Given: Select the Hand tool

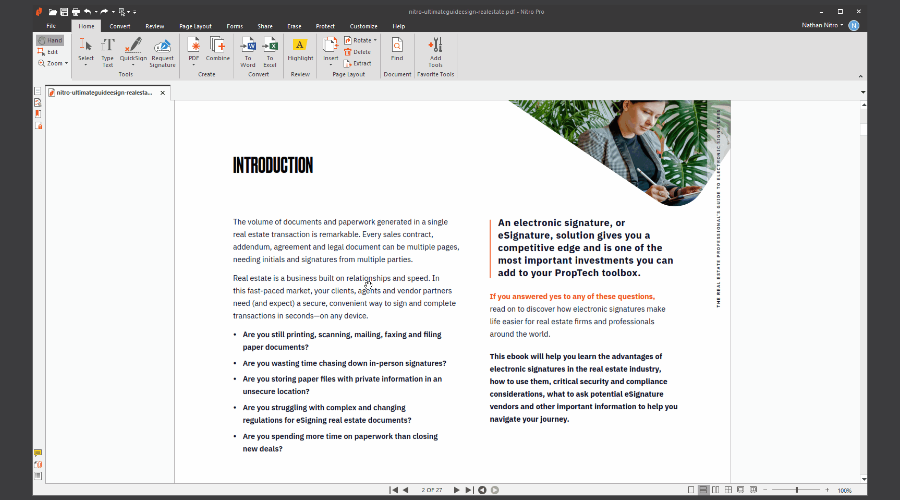Looking at the screenshot, I should coord(50,40).
